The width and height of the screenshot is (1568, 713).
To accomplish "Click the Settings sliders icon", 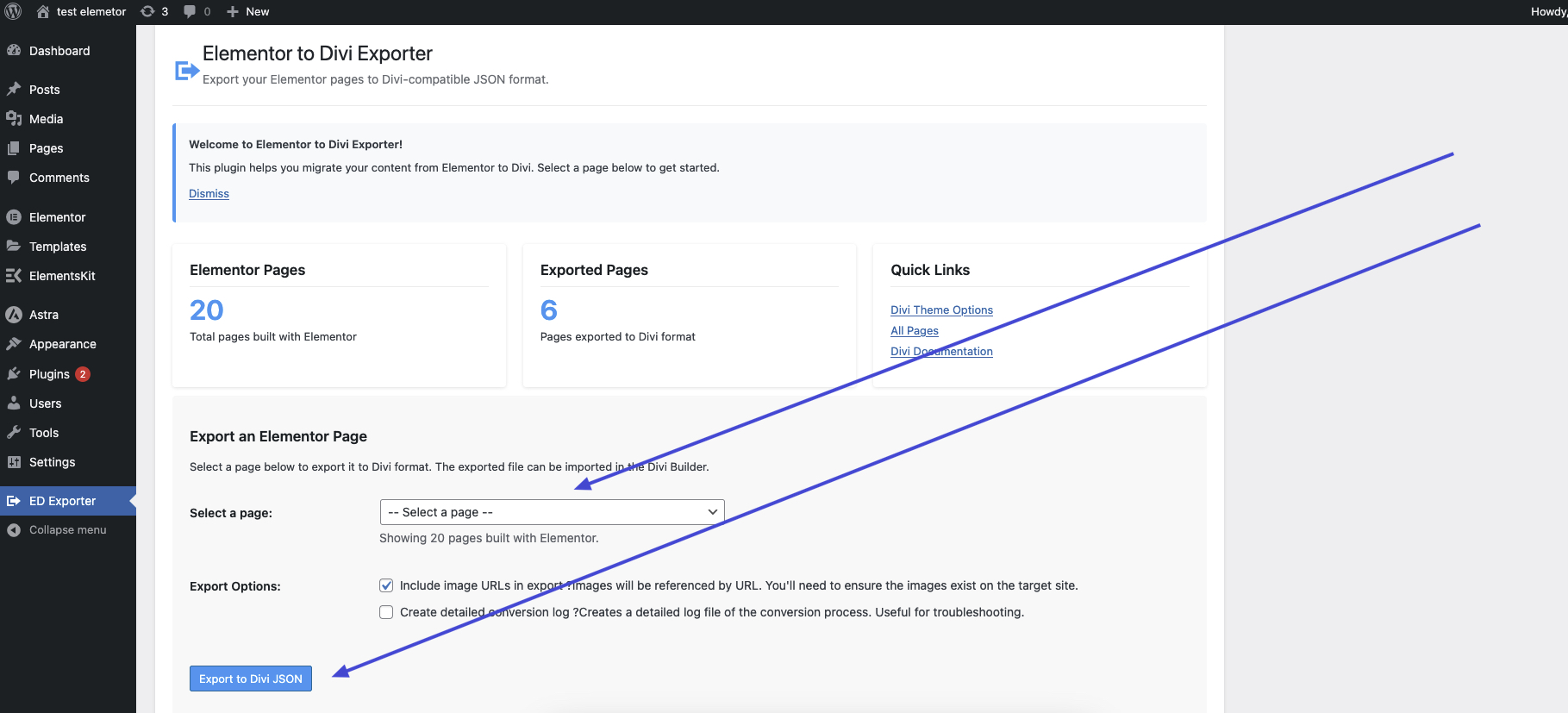I will coord(14,461).
